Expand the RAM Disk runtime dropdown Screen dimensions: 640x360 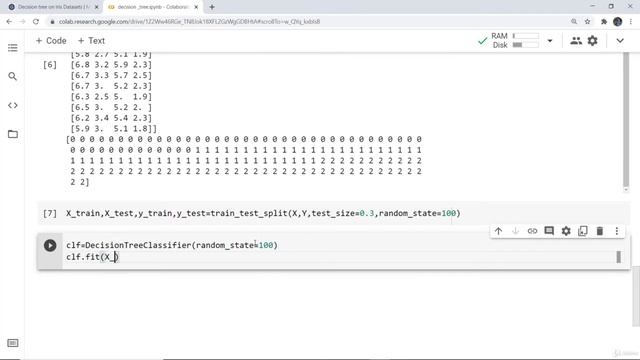550,41
